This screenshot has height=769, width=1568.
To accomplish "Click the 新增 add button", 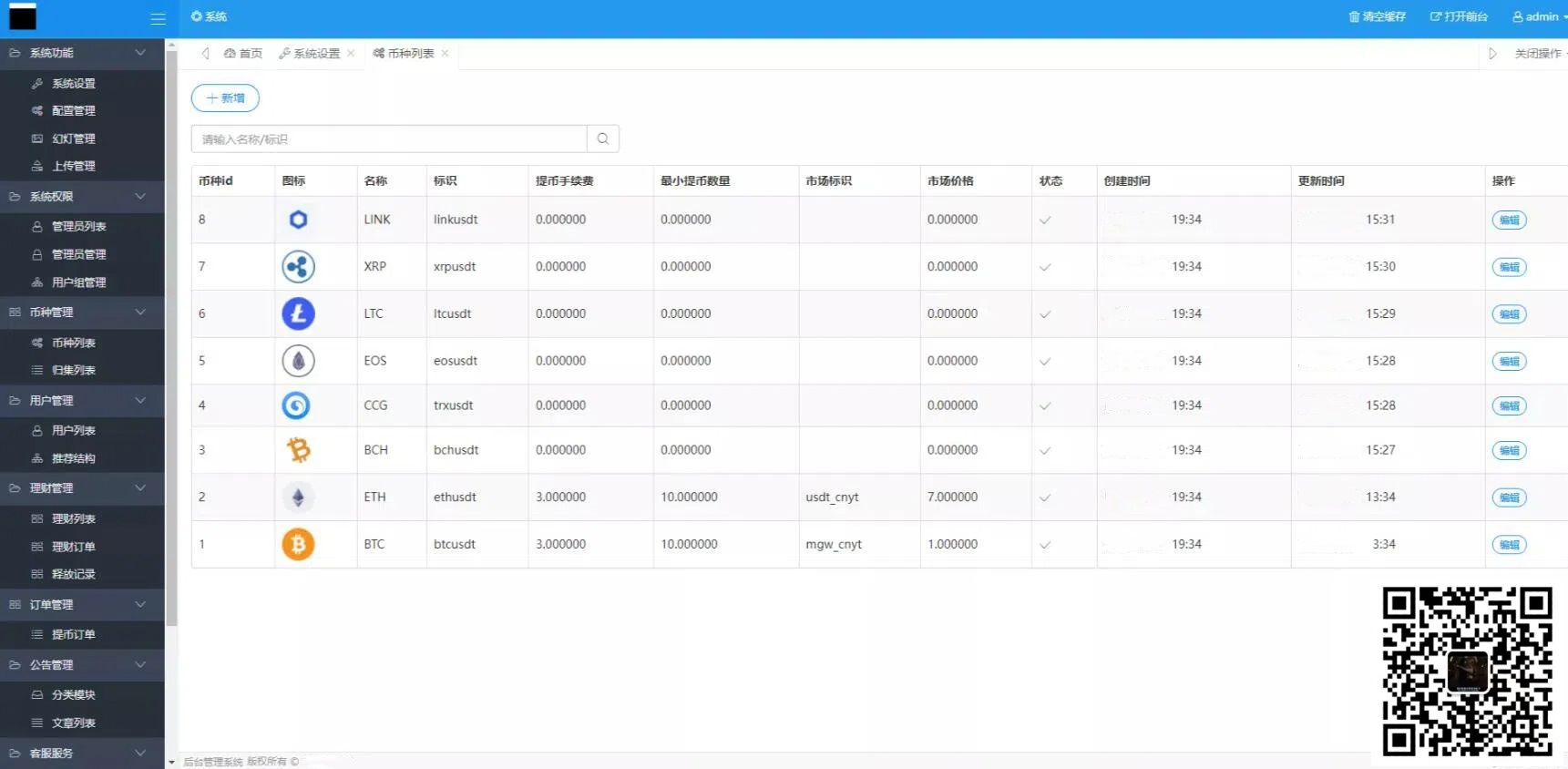I will (225, 98).
